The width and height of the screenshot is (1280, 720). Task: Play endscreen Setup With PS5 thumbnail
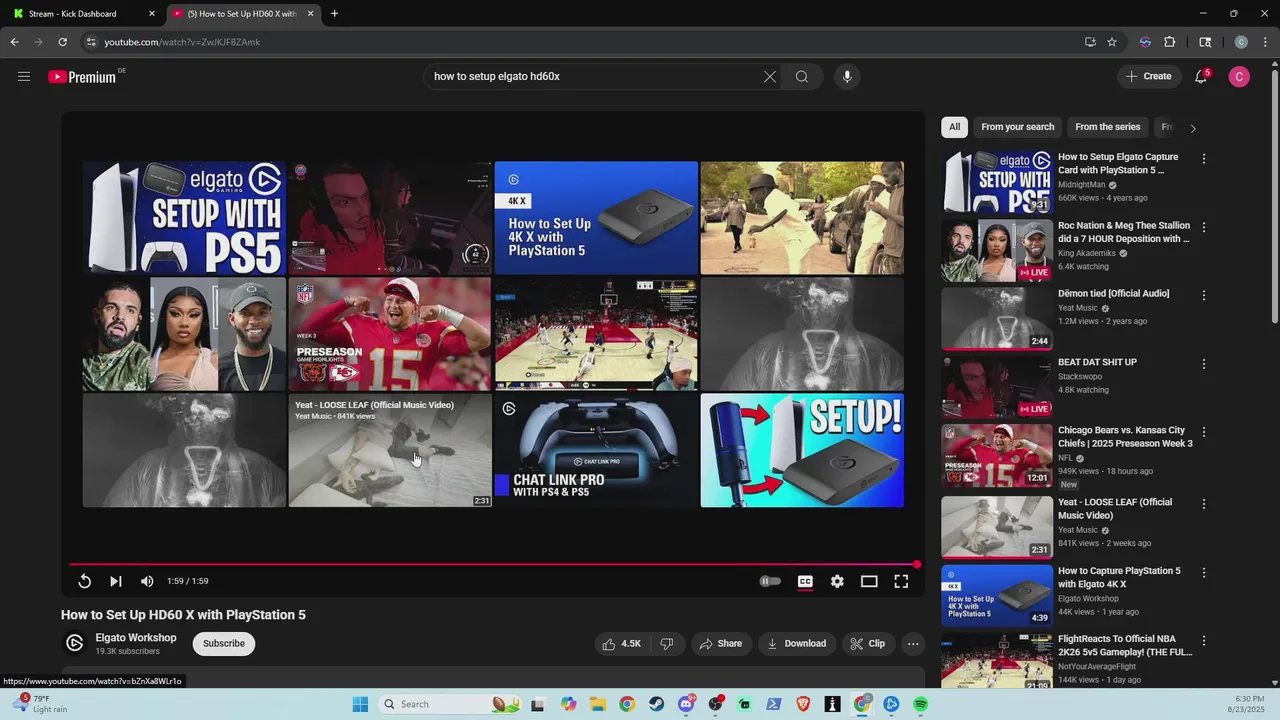[184, 218]
